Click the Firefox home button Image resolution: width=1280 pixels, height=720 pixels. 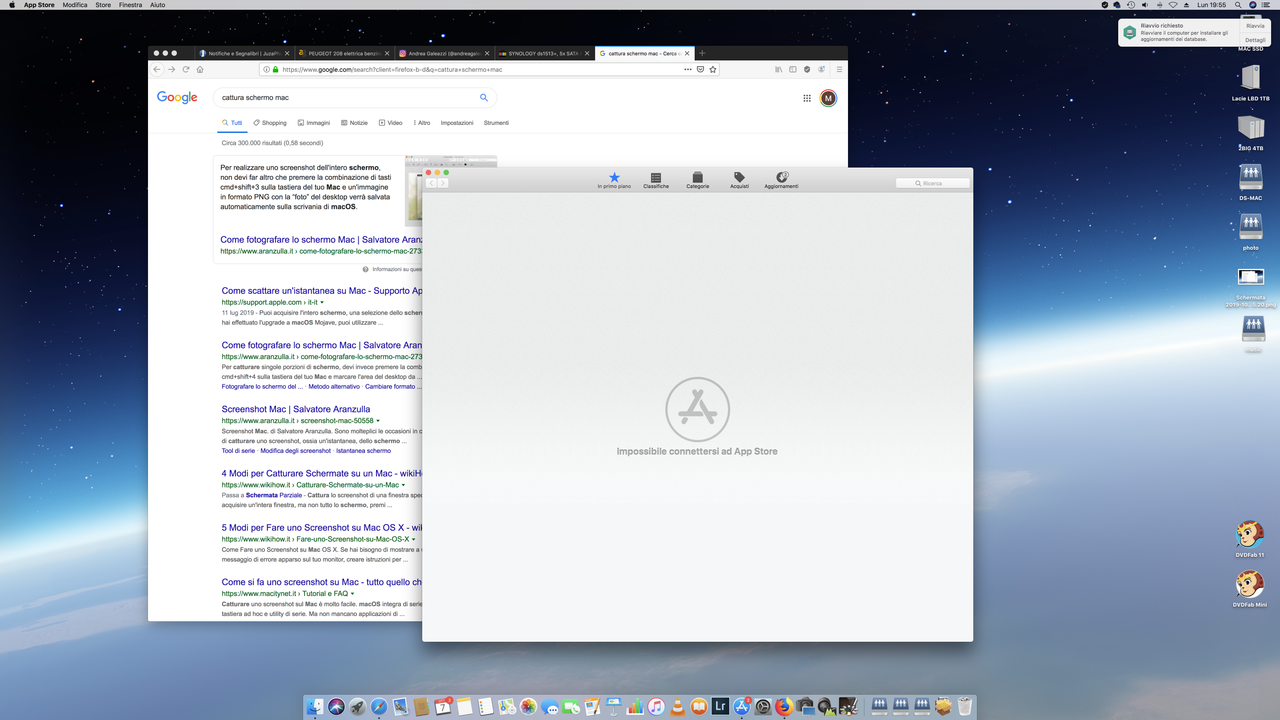200,69
